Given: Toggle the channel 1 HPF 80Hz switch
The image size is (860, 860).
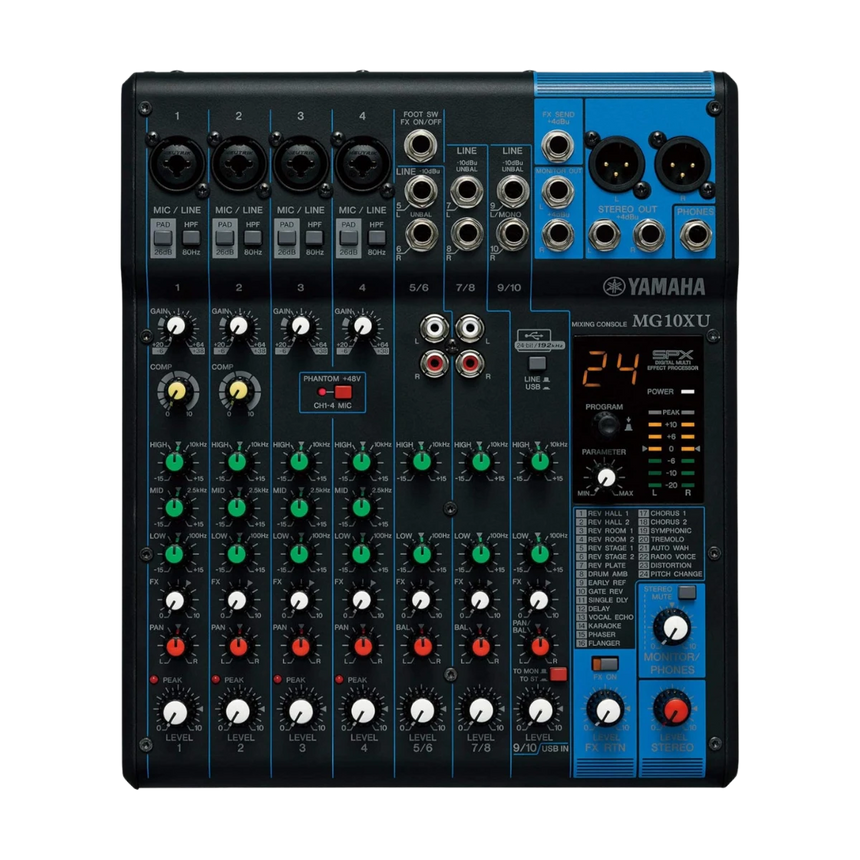Looking at the screenshot, I should click(191, 237).
